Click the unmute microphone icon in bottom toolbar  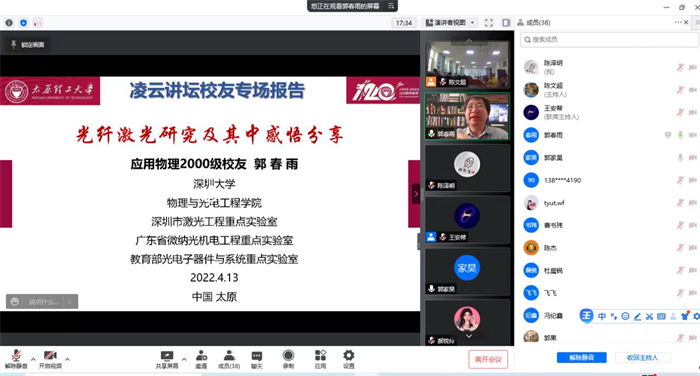16,355
